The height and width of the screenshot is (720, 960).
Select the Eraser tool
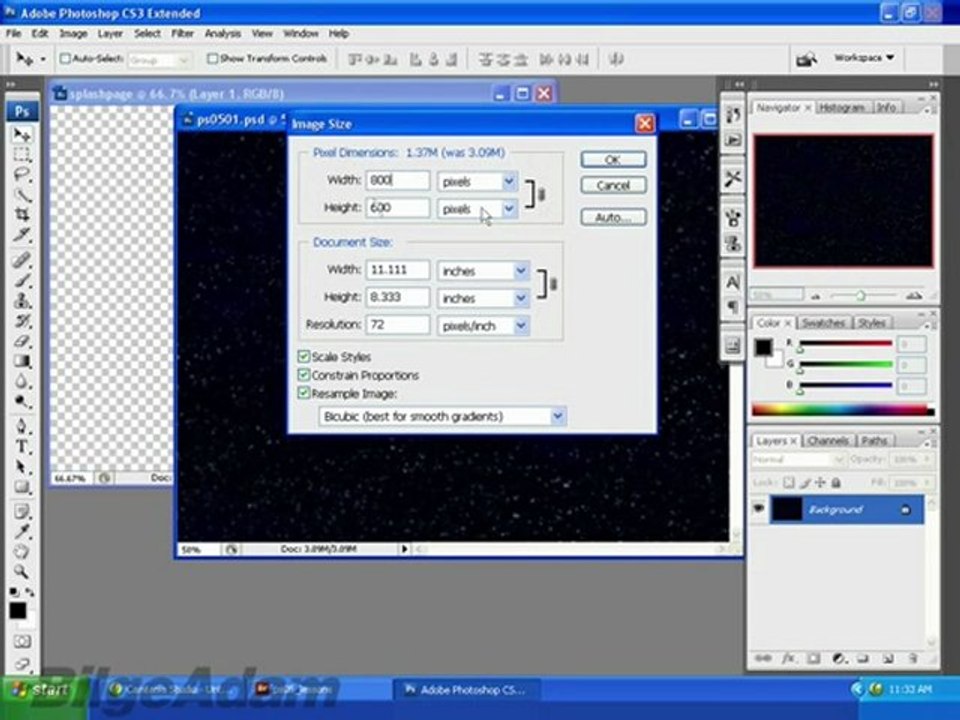(x=21, y=341)
